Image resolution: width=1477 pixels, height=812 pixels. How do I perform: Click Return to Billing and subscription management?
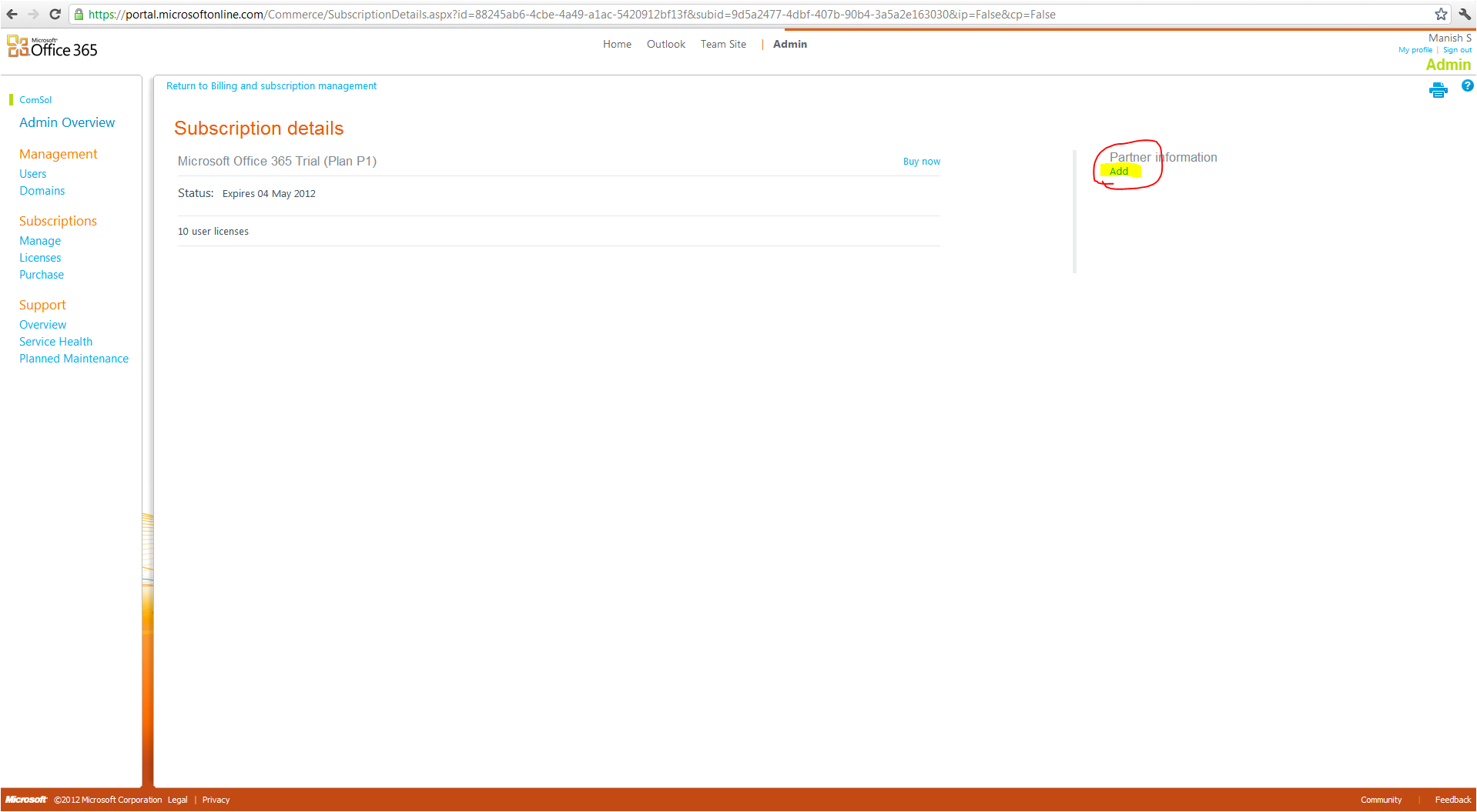271,86
